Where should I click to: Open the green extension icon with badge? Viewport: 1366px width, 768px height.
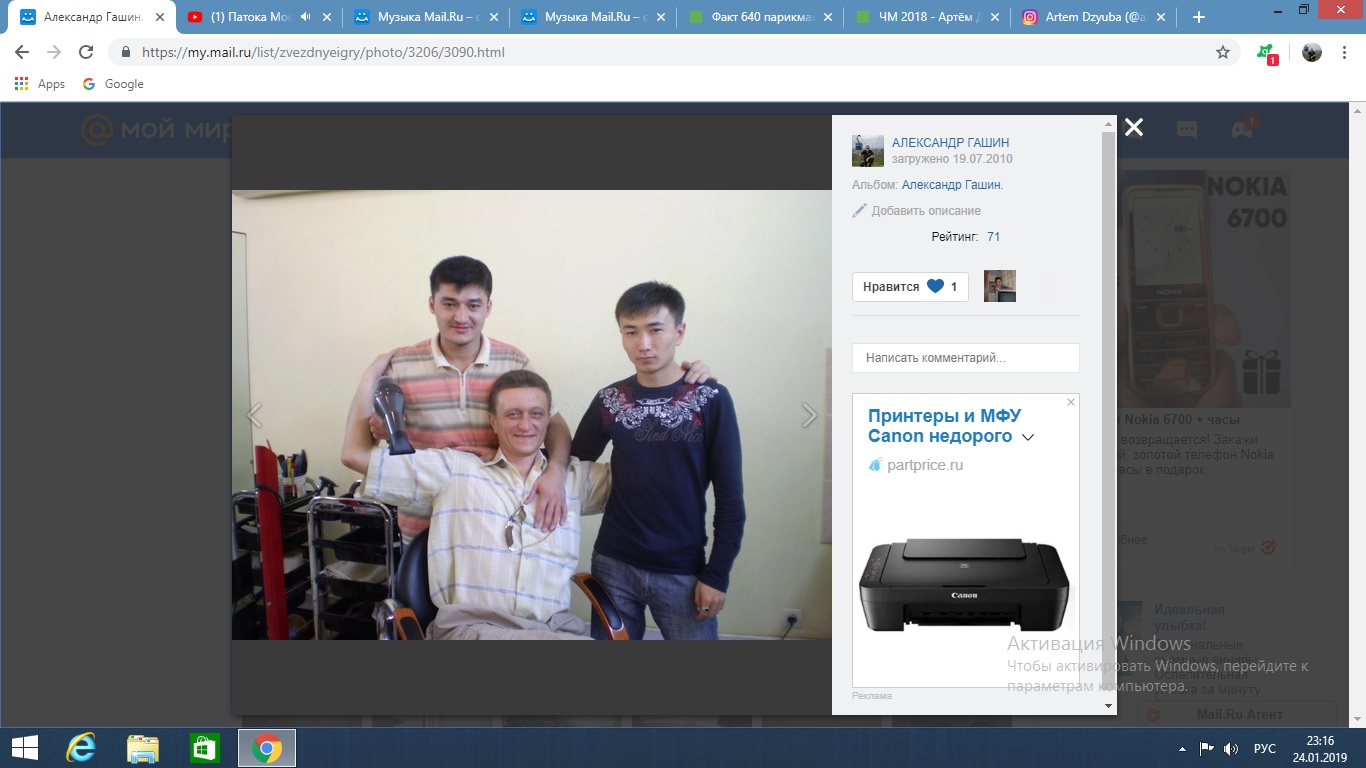tap(1267, 53)
